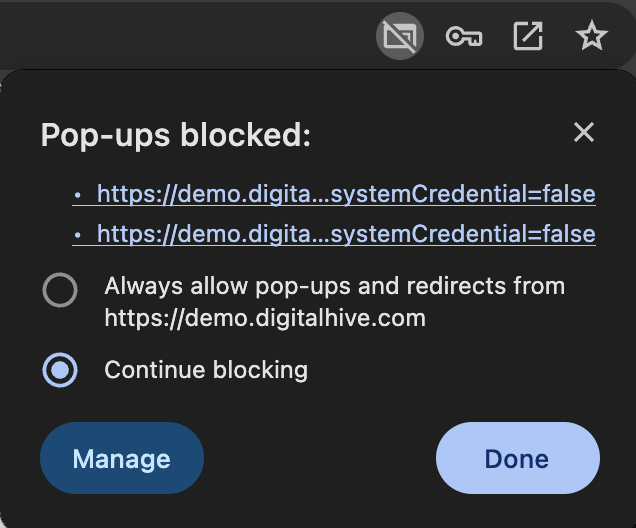Screen dimensions: 636x528
Task: Select the Continue blocking radio button
Action: click(60, 370)
